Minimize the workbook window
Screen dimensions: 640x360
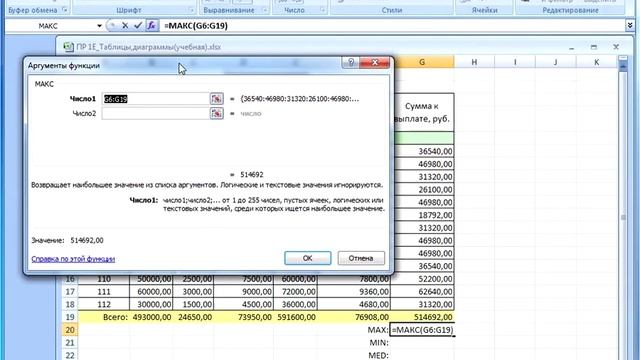[571, 47]
